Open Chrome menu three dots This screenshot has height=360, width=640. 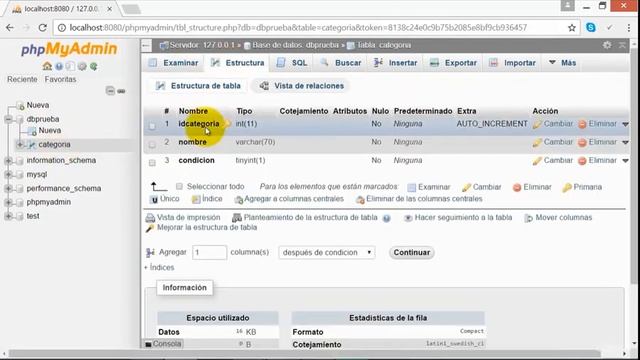[629, 27]
